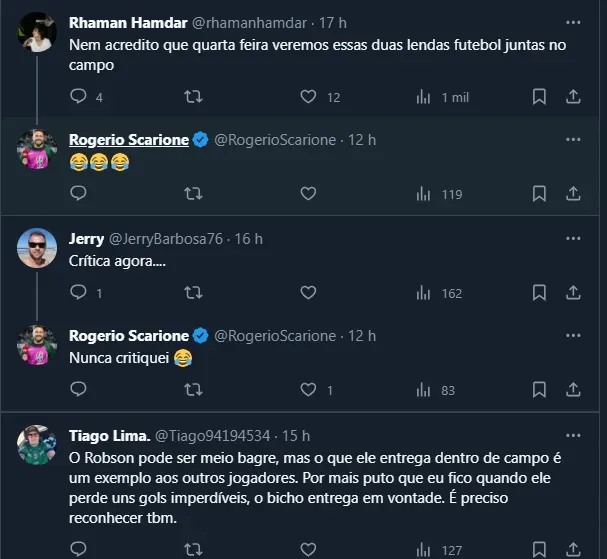Share Rhaman Hamdar's tweet
The width and height of the screenshot is (607, 559).
pyautogui.click(x=573, y=97)
